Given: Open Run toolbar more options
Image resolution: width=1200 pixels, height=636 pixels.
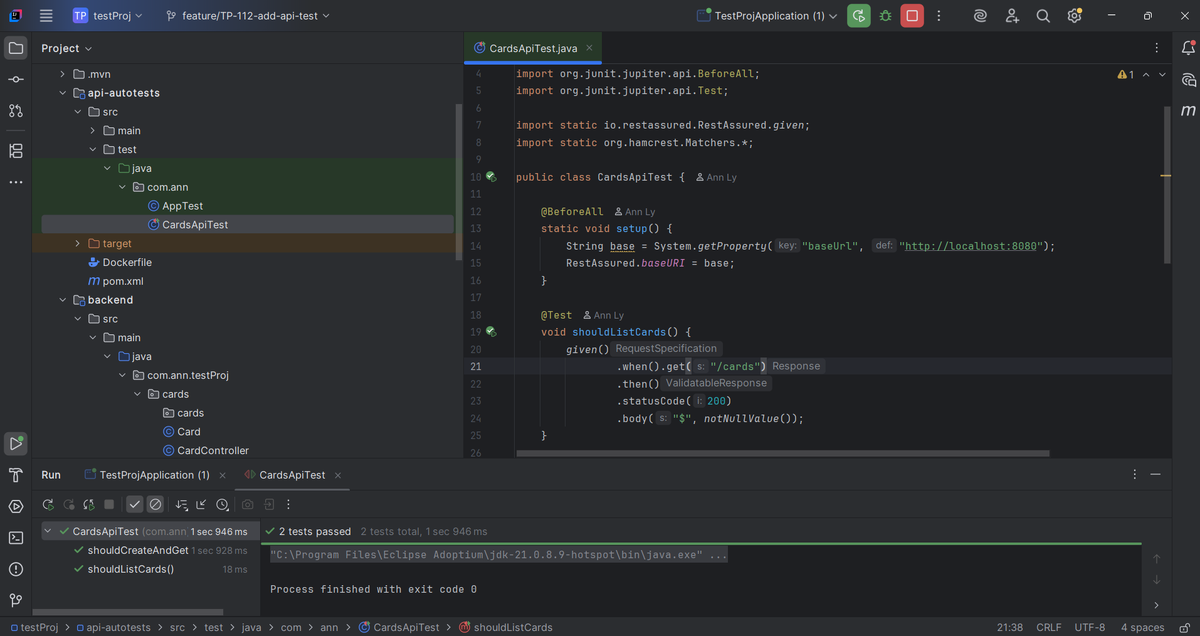Looking at the screenshot, I should click(289, 504).
